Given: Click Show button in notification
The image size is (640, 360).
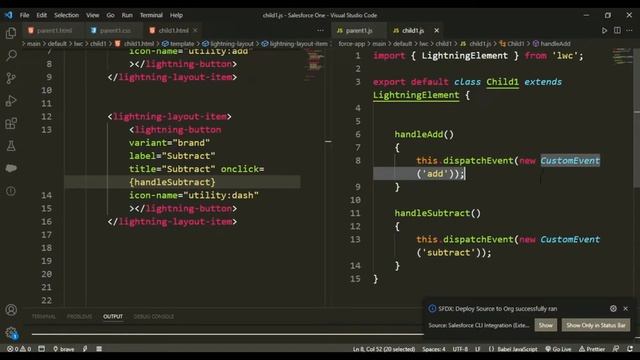Looking at the screenshot, I should pos(545,325).
